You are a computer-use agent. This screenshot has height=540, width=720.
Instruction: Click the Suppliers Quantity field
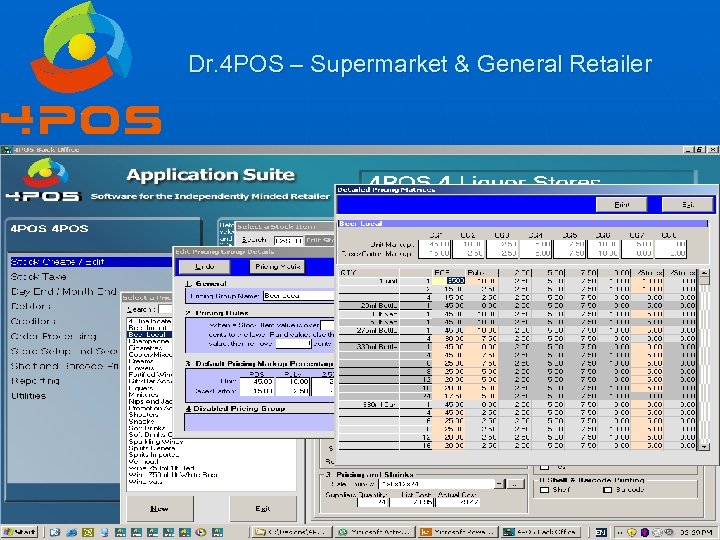pyautogui.click(x=372, y=502)
